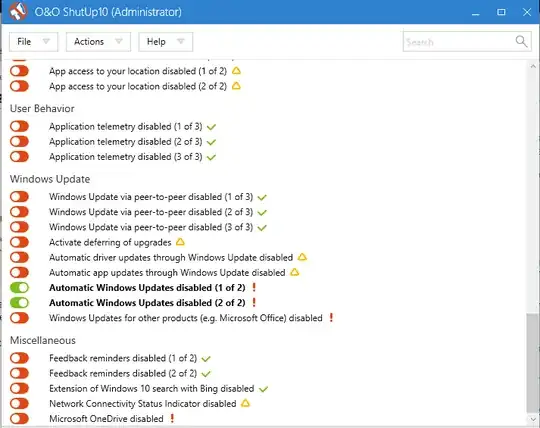540x428 pixels.
Task: Toggle Activate deferring of upgrades switch
Action: [x=19, y=242]
